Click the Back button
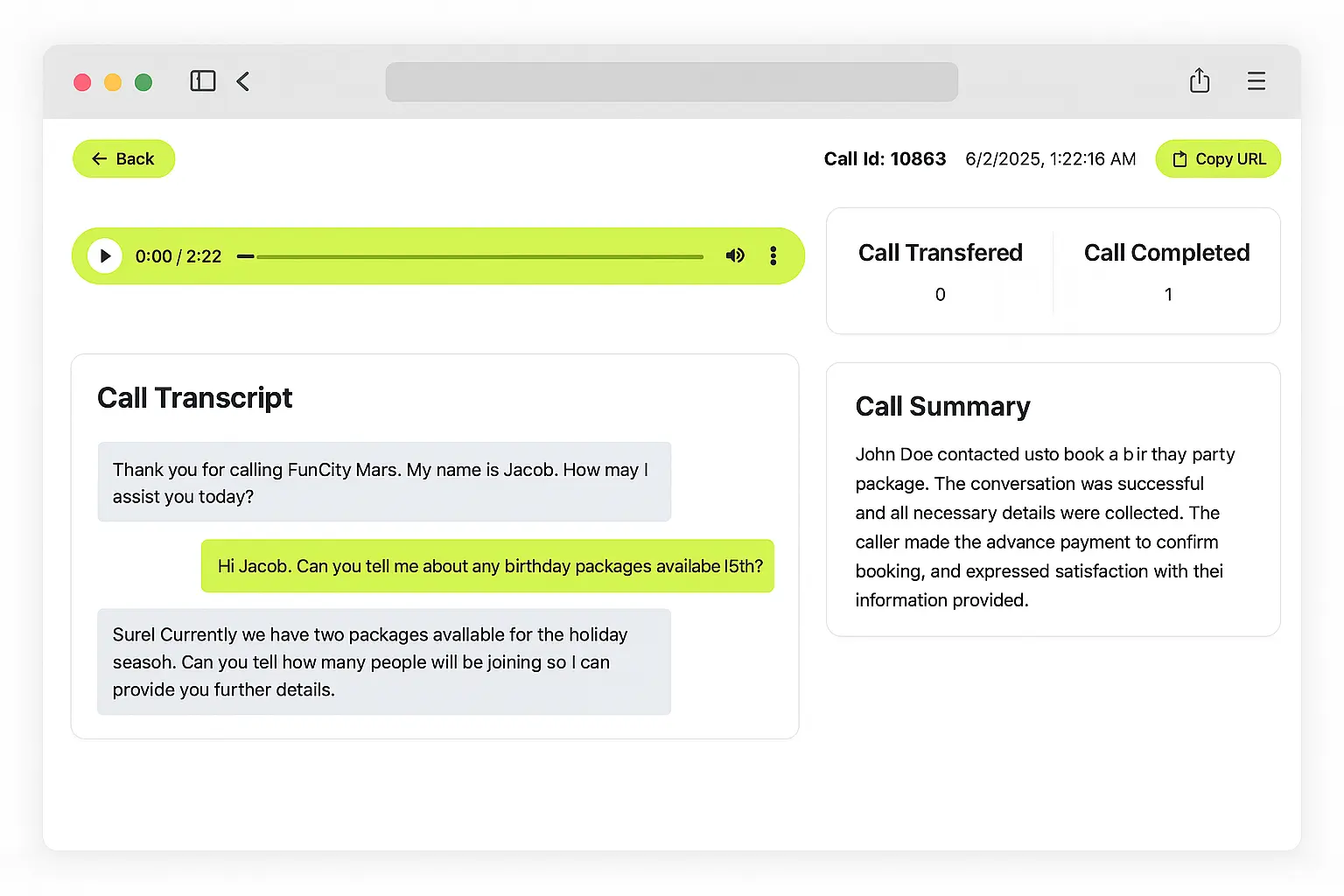This screenshot has height=896, width=1344. tap(123, 158)
